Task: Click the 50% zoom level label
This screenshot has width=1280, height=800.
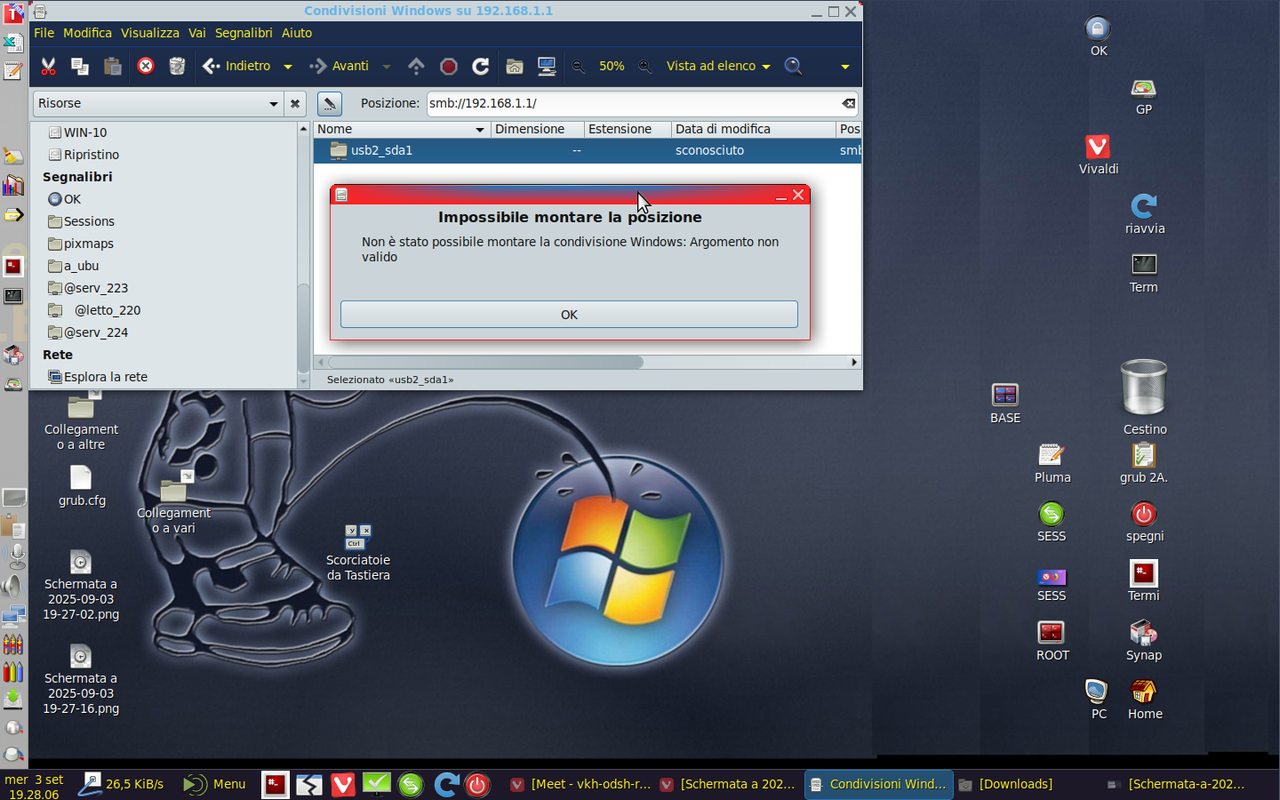Action: pyautogui.click(x=612, y=66)
